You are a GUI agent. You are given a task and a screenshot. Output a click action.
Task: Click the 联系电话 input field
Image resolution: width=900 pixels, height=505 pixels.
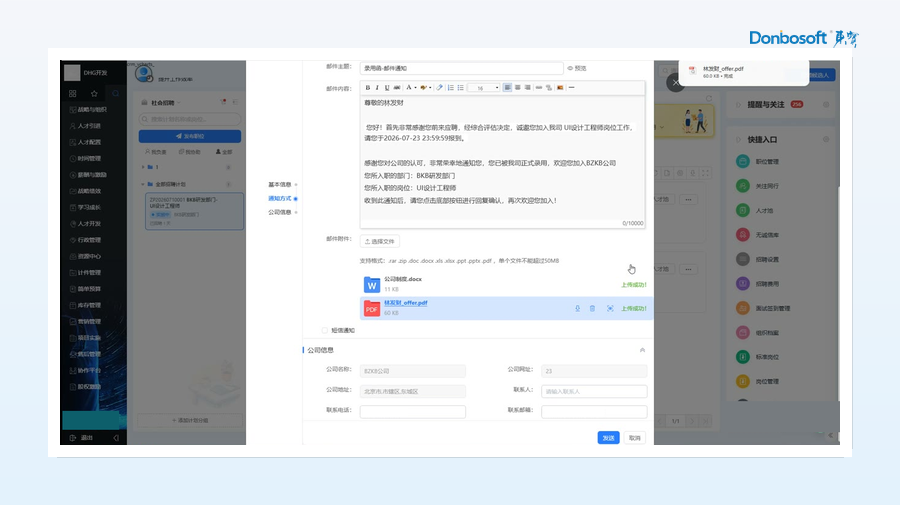[x=413, y=411]
